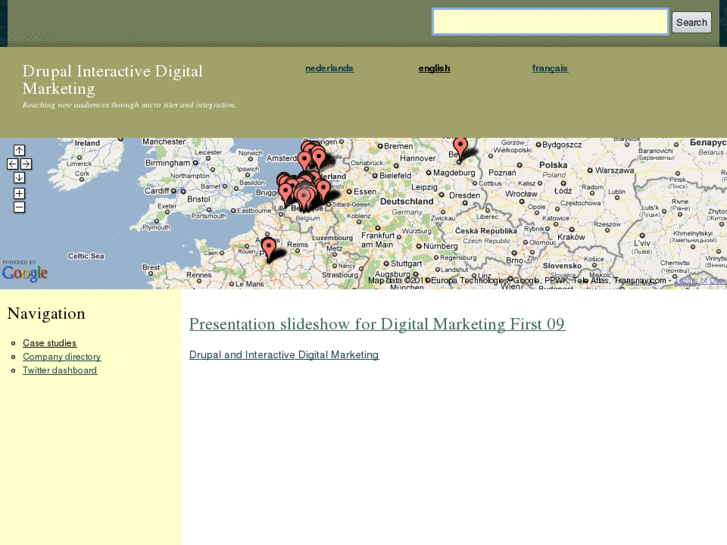Click the site slogan 'Reaching new audiences'
Image resolution: width=727 pixels, height=545 pixels.
pyautogui.click(x=129, y=105)
